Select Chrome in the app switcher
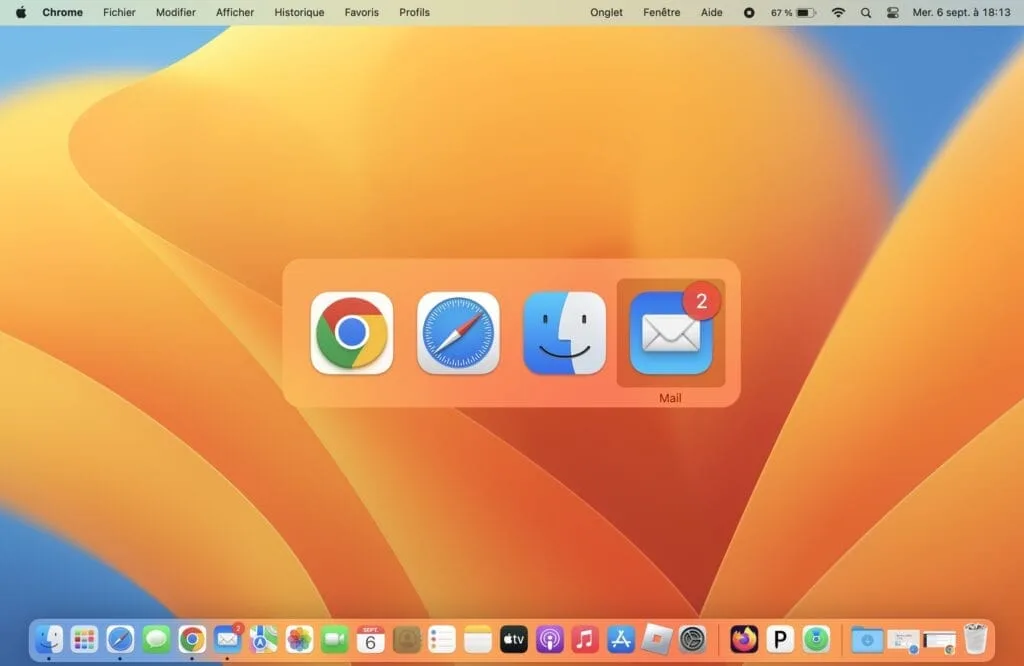1024x666 pixels. pos(351,335)
